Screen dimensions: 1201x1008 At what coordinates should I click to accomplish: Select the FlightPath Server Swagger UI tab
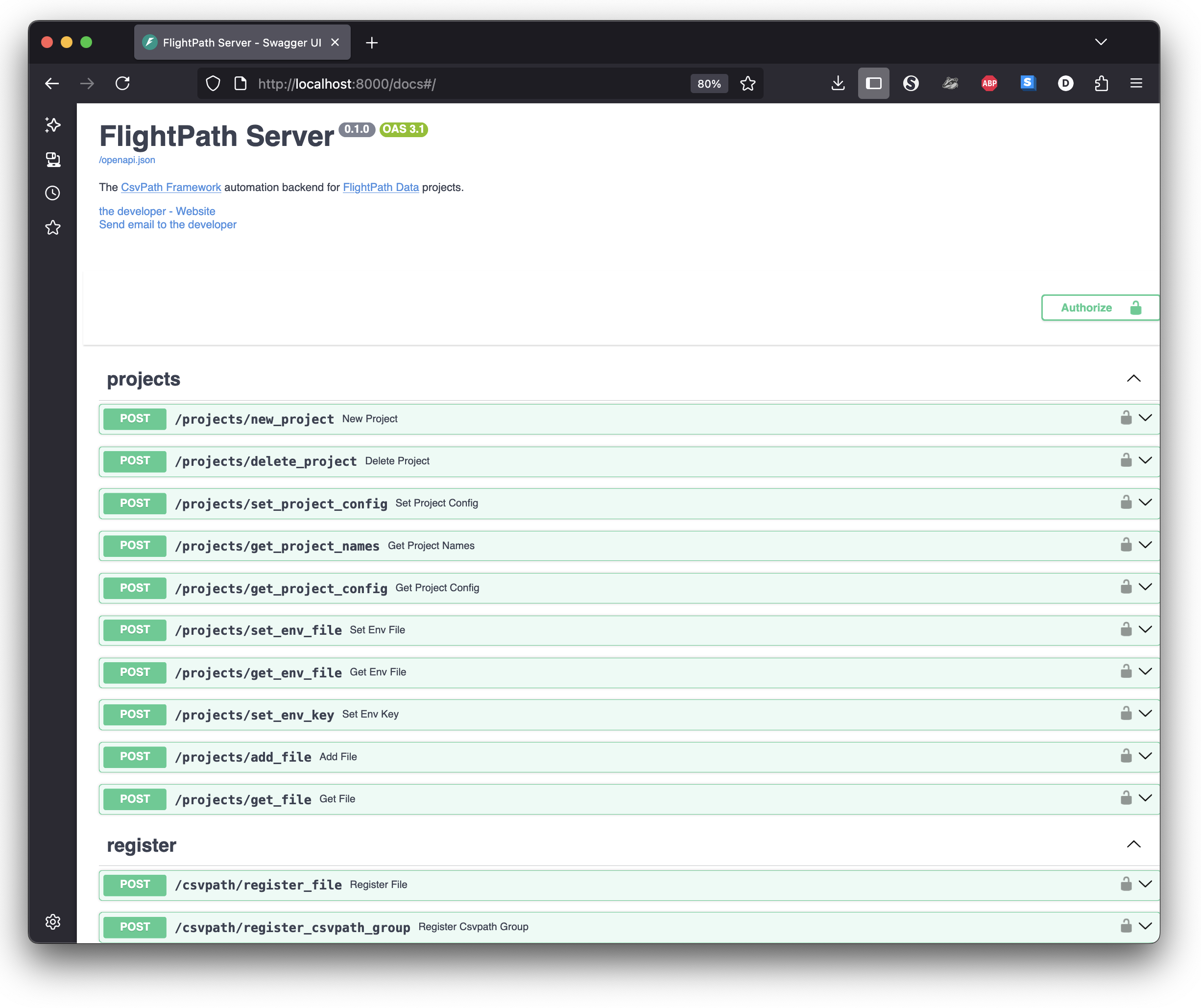tap(241, 42)
